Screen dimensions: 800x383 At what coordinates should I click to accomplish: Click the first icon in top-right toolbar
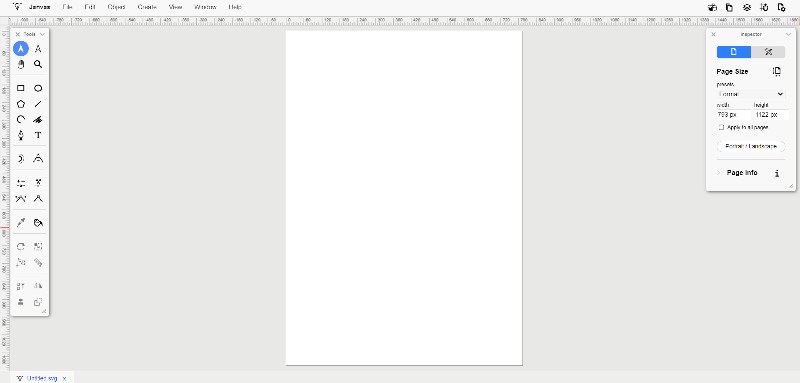tap(713, 7)
